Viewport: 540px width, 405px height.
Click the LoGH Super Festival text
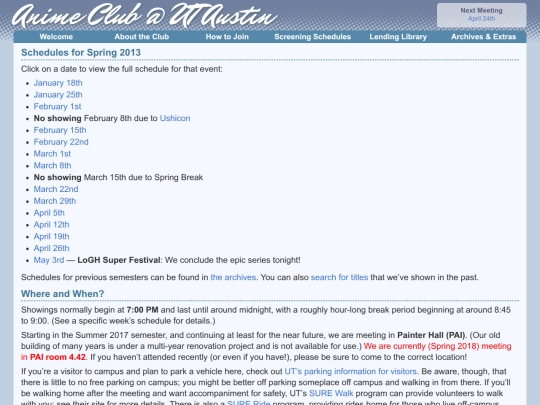119,260
